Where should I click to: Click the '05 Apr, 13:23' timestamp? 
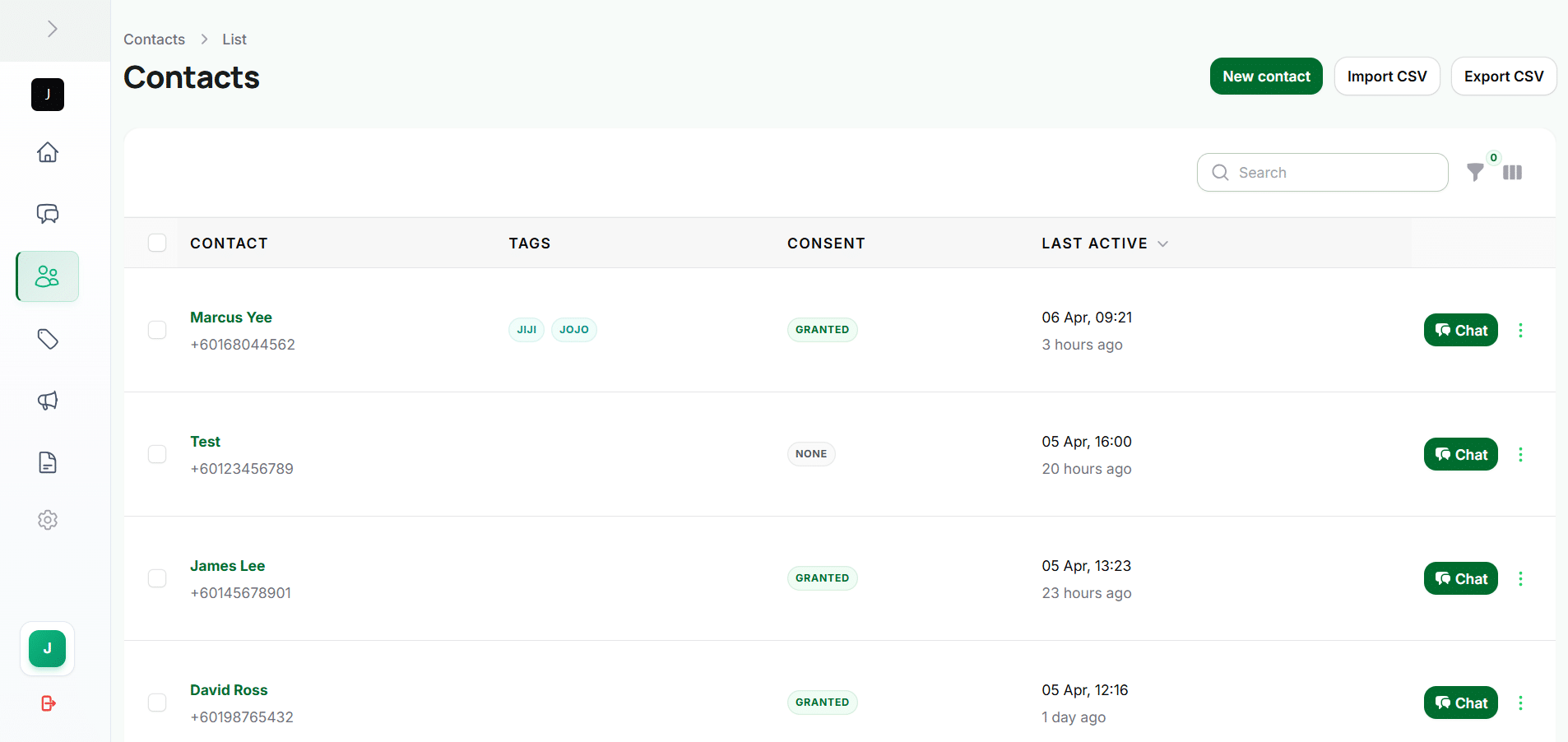point(1086,566)
